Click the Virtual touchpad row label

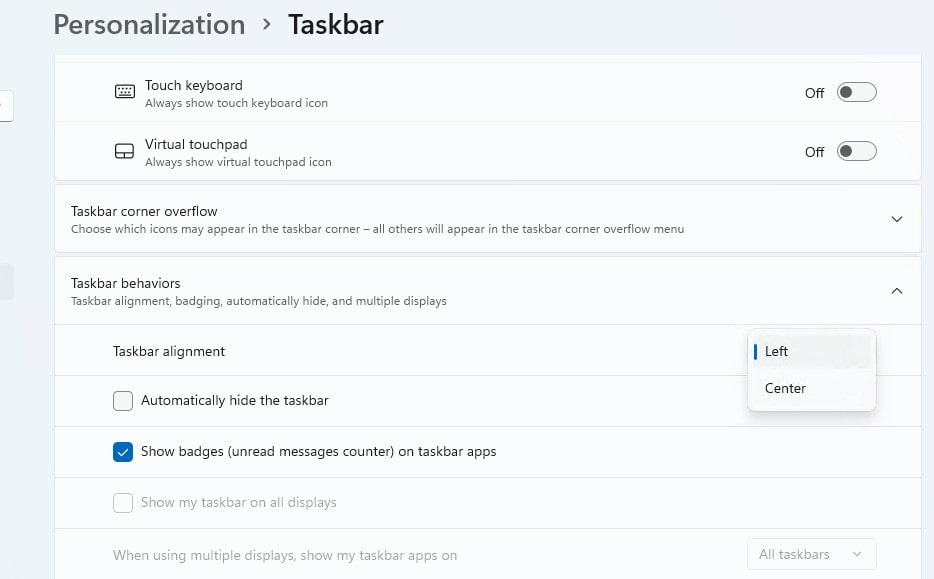click(196, 145)
